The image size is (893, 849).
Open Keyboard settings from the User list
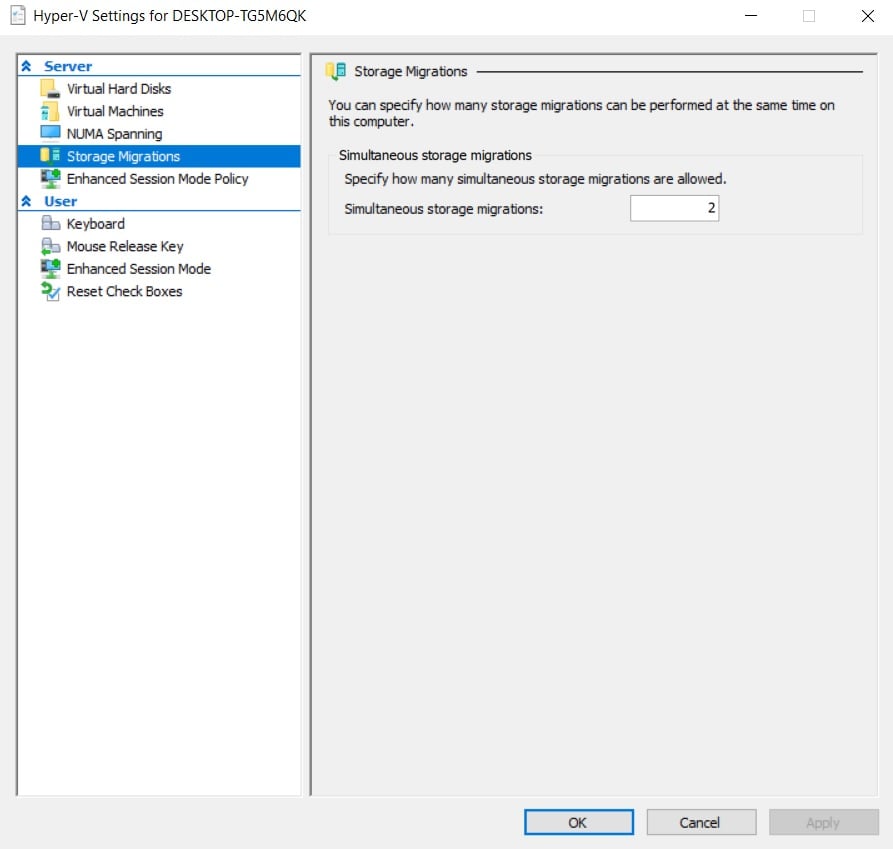[x=94, y=223]
